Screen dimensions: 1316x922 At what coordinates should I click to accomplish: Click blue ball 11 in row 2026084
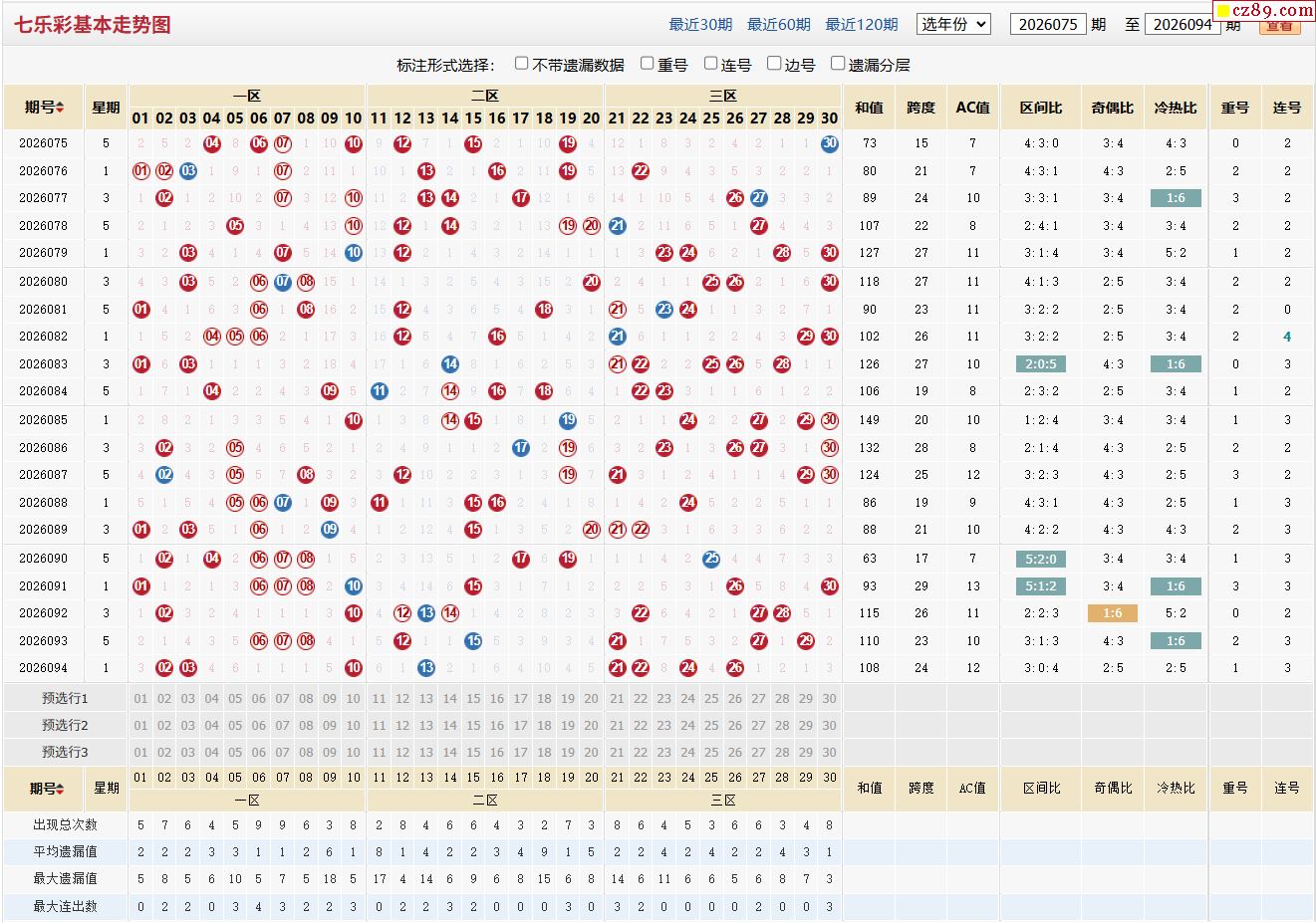coord(379,391)
